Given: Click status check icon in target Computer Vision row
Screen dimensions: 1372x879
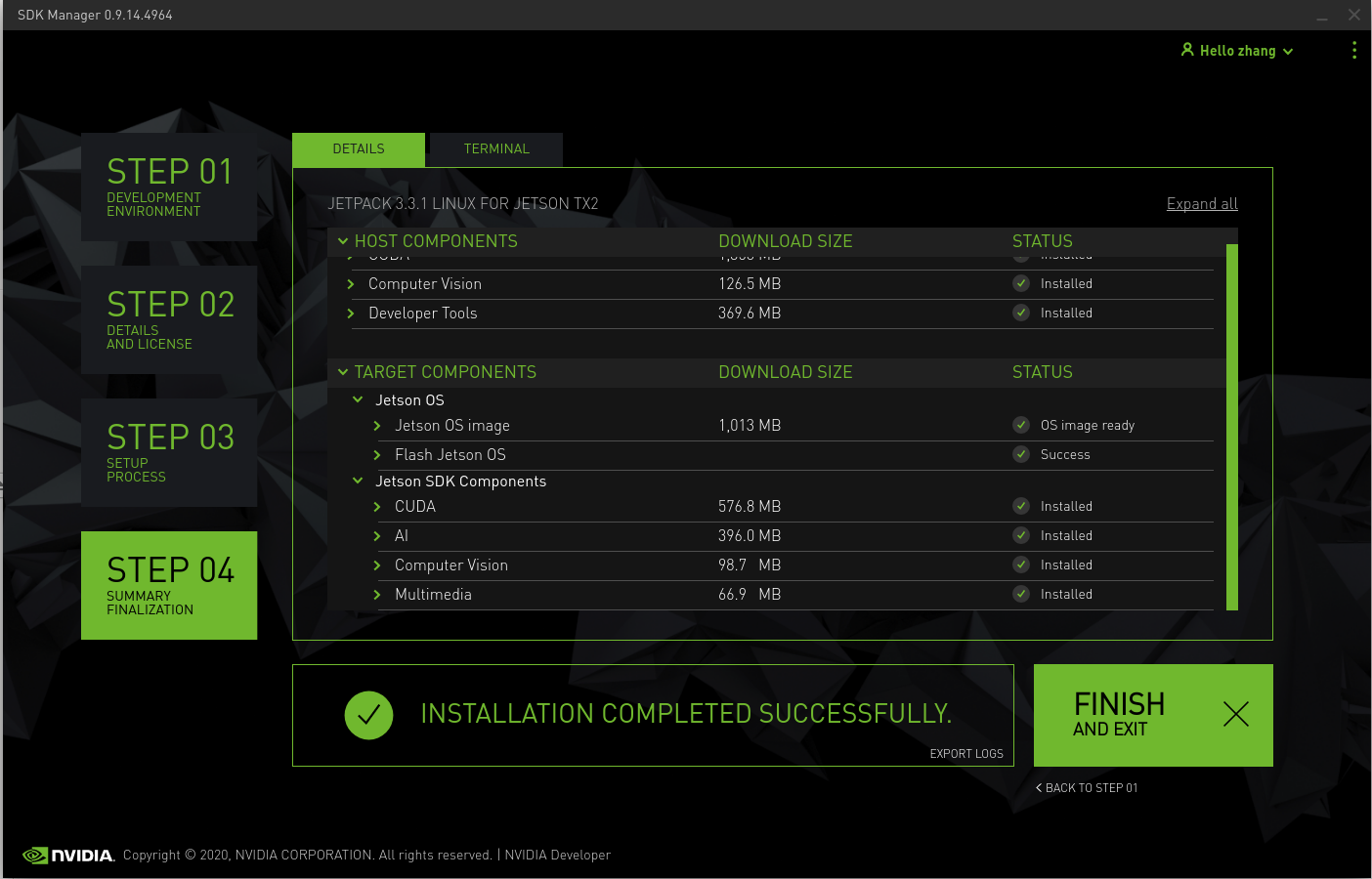Looking at the screenshot, I should pos(1021,565).
